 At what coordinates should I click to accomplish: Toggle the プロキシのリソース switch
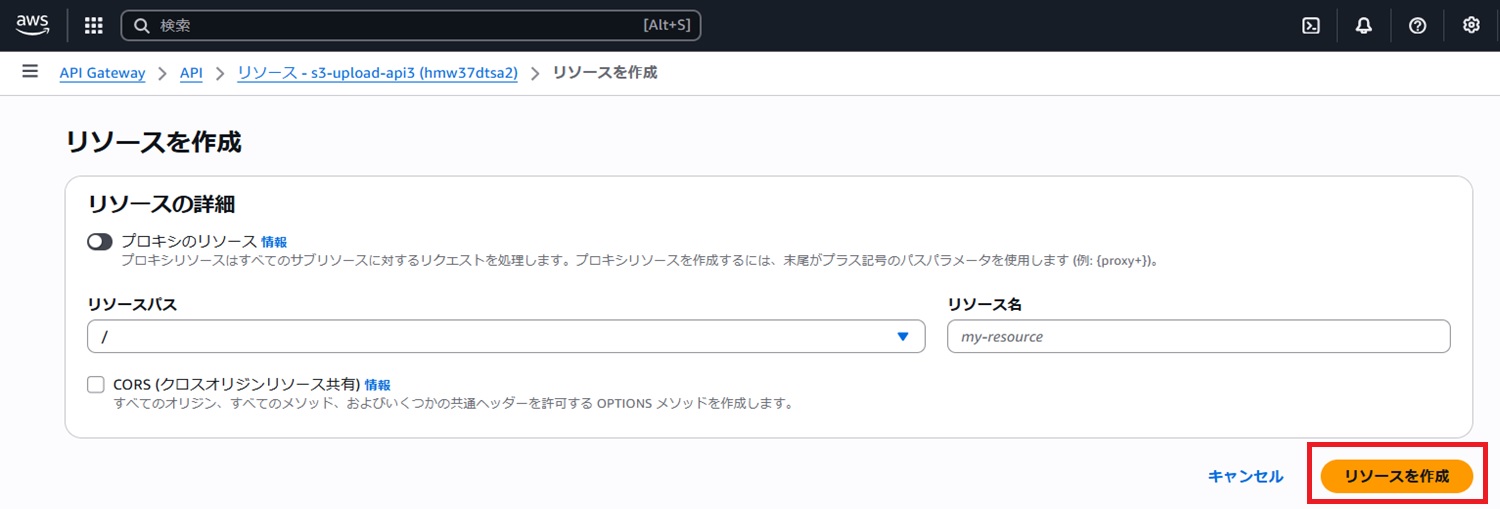(100, 242)
